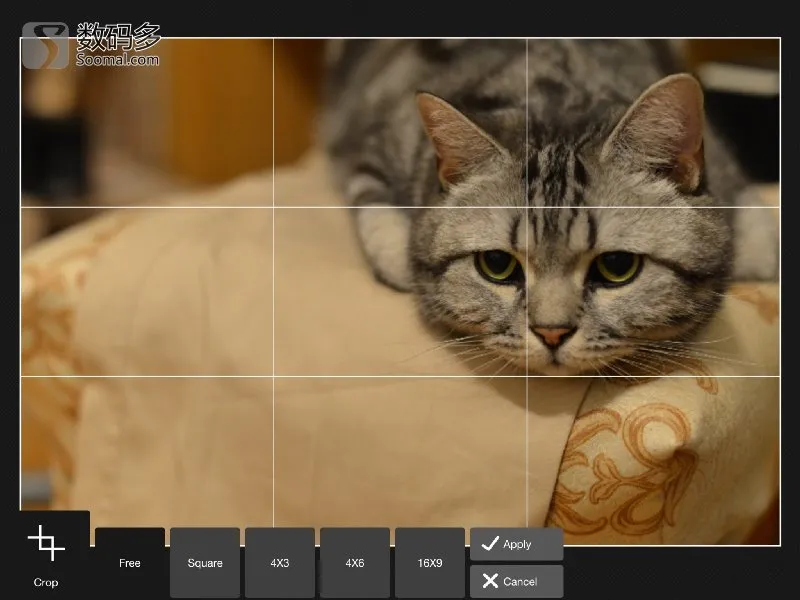Set crop ratio to 4X6
This screenshot has width=800, height=600.
[355, 563]
